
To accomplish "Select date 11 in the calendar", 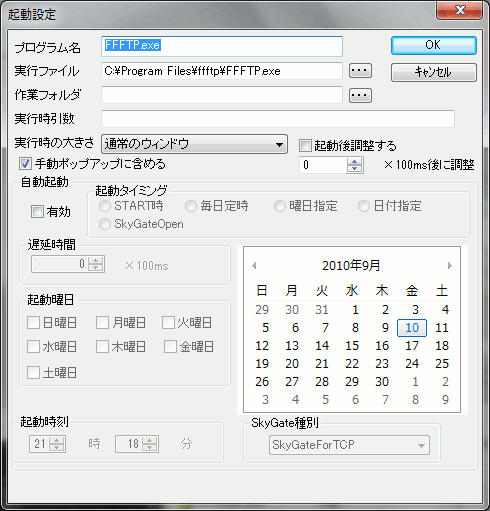I will pyautogui.click(x=442, y=328).
